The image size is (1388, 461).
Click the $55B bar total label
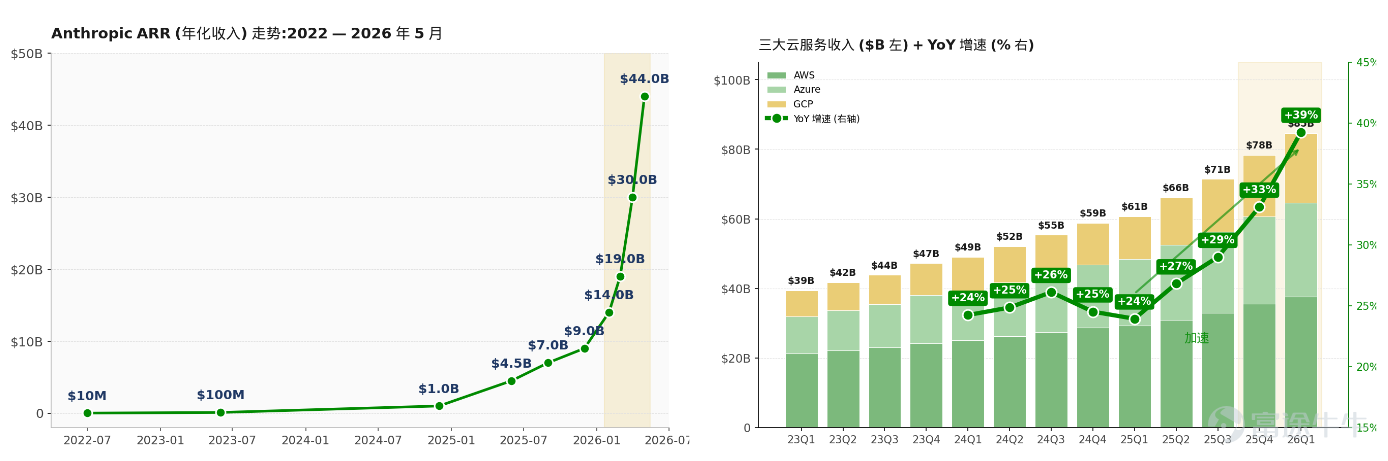pyautogui.click(x=1051, y=226)
